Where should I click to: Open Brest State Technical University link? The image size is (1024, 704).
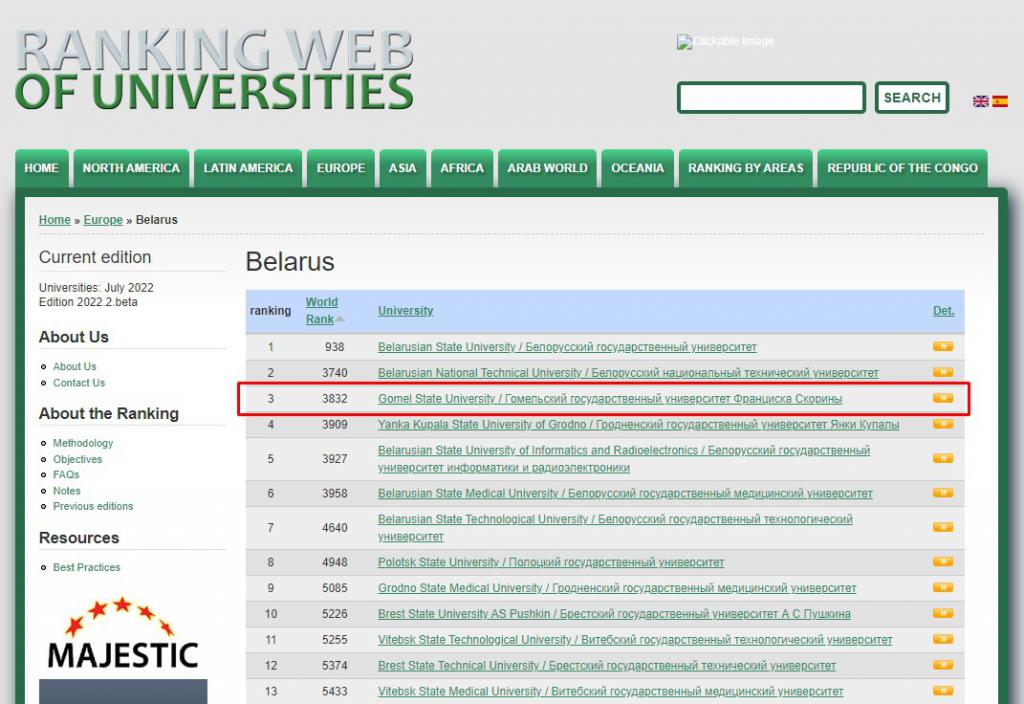click(x=607, y=665)
